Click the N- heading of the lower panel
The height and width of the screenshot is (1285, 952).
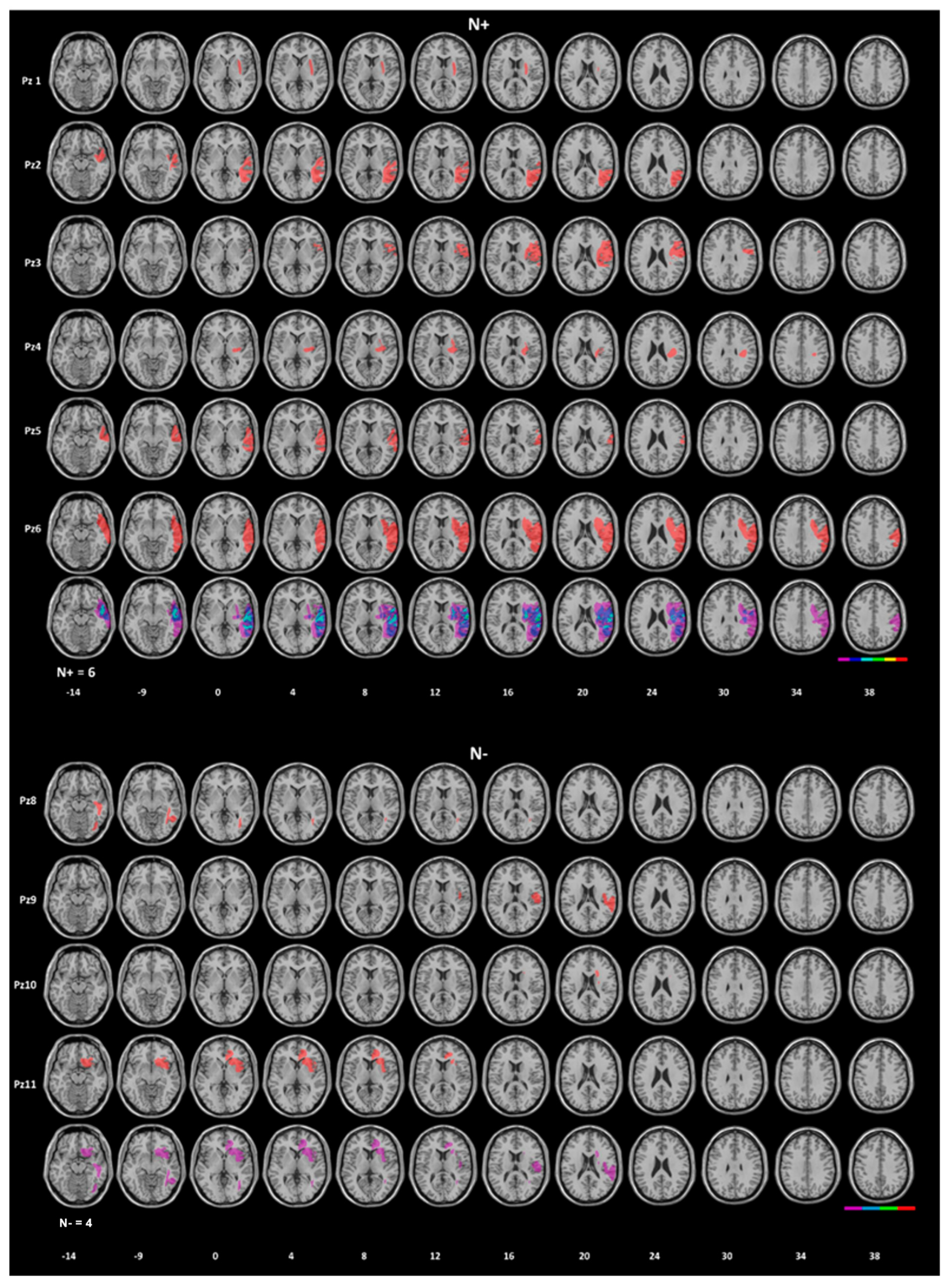coord(478,754)
